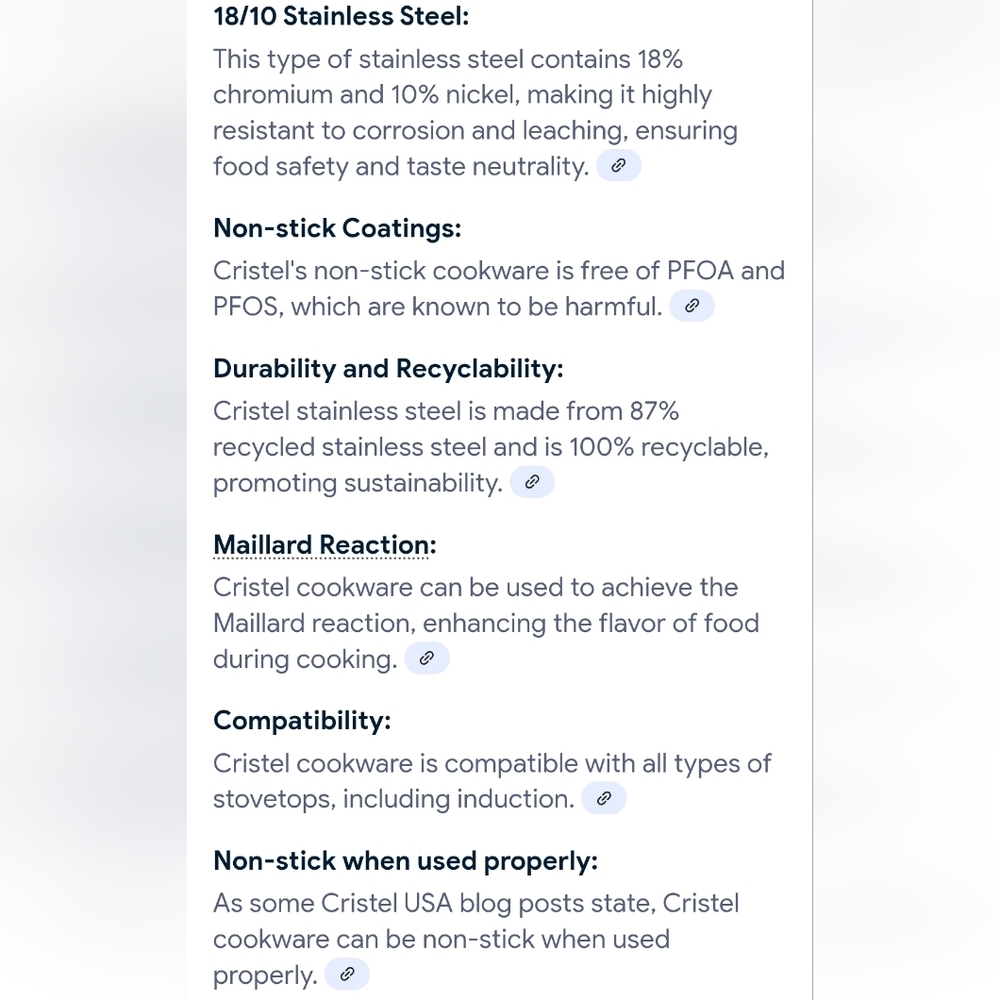Open source link after 'taste neutrality'
This screenshot has width=1000, height=1000.
(618, 166)
